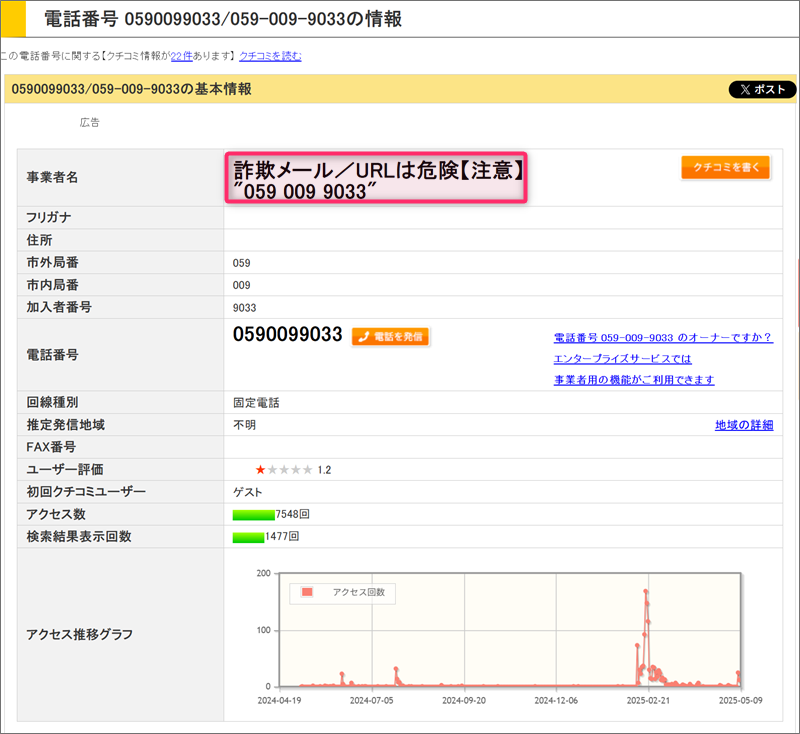Viewport: 800px width, 734px height.
Task: Open the 22件 reviews count link
Action: click(182, 56)
